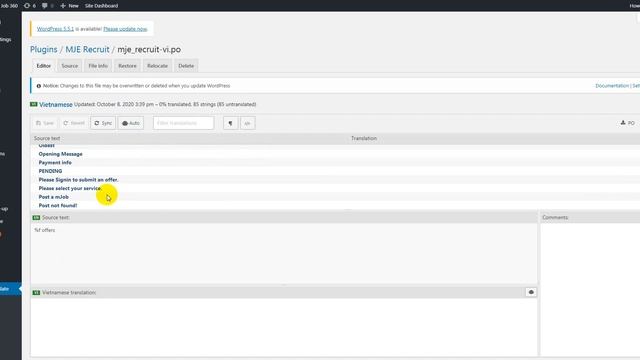Click the Vietnamese flag icon beside language name
640x360 pixels.
pos(33,104)
